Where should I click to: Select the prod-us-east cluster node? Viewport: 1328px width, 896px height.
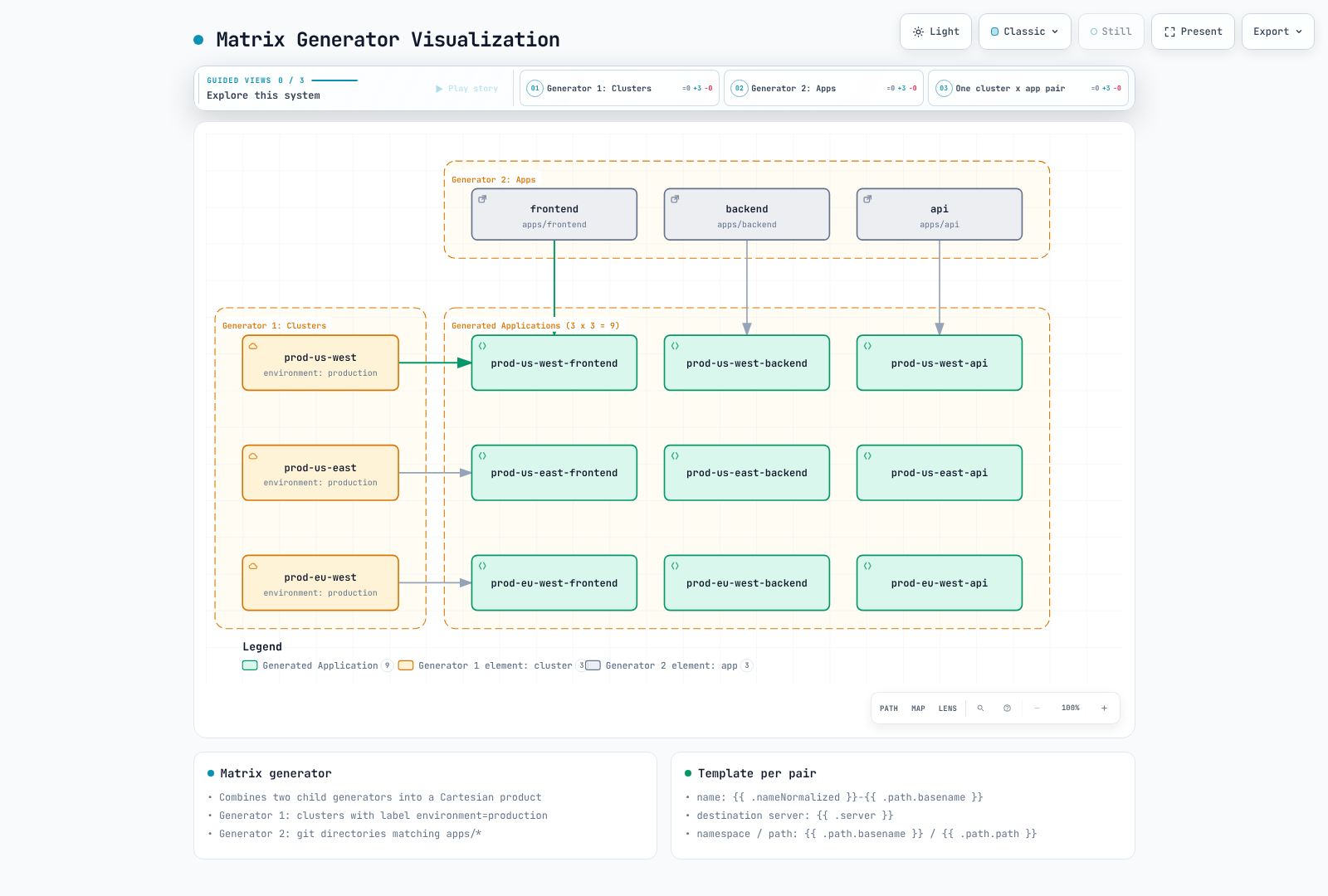320,473
